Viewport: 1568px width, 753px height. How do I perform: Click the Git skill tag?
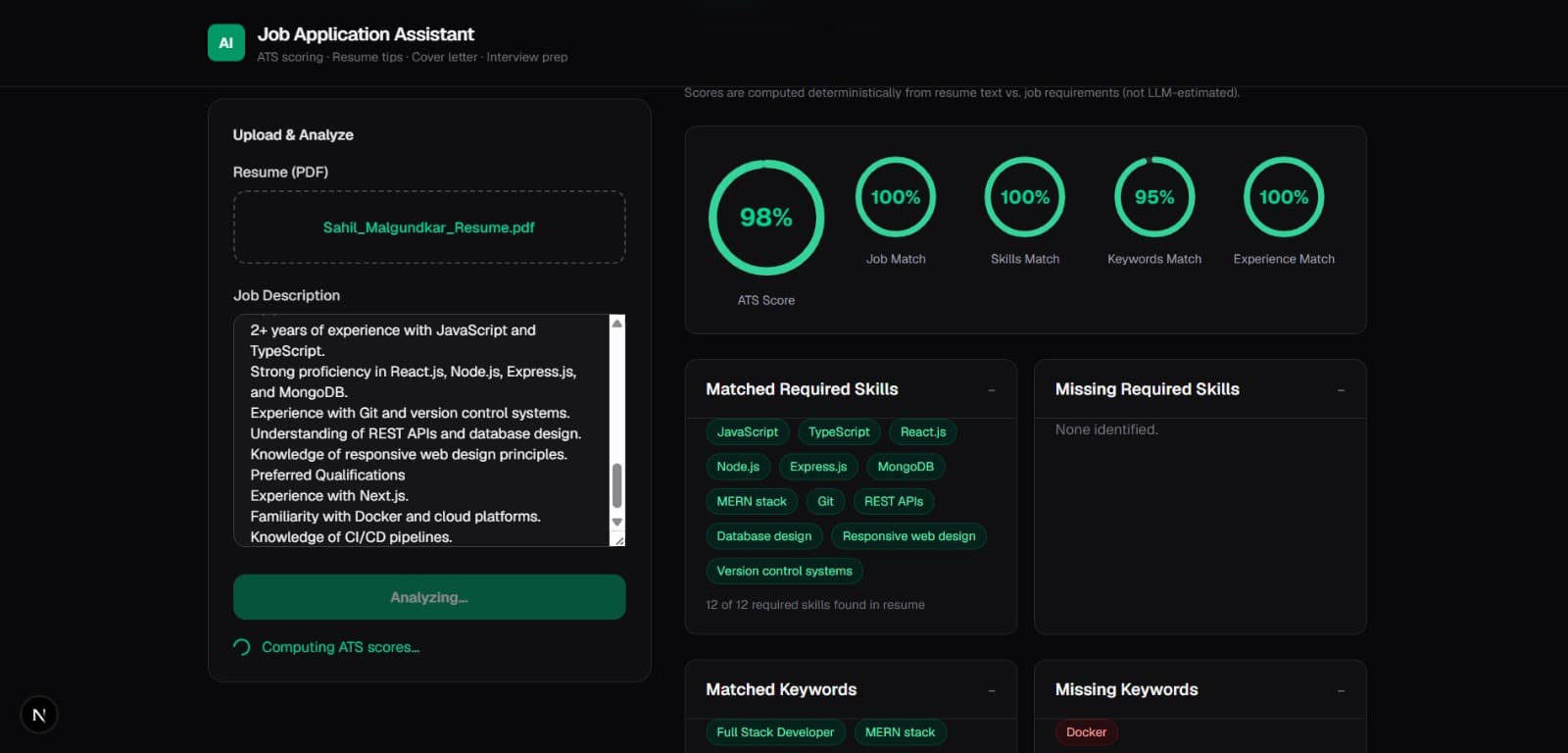click(826, 501)
